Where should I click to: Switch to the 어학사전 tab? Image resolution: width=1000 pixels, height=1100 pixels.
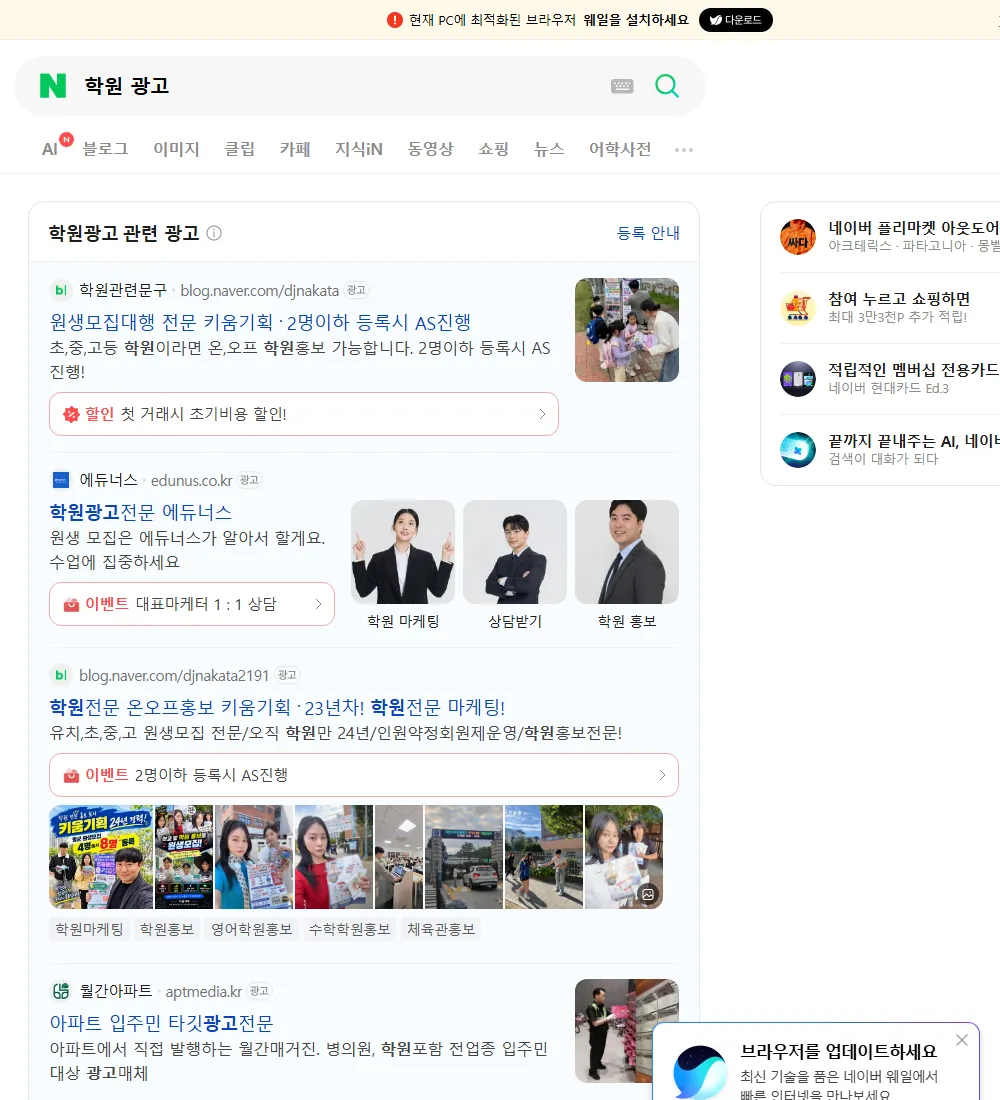click(620, 149)
